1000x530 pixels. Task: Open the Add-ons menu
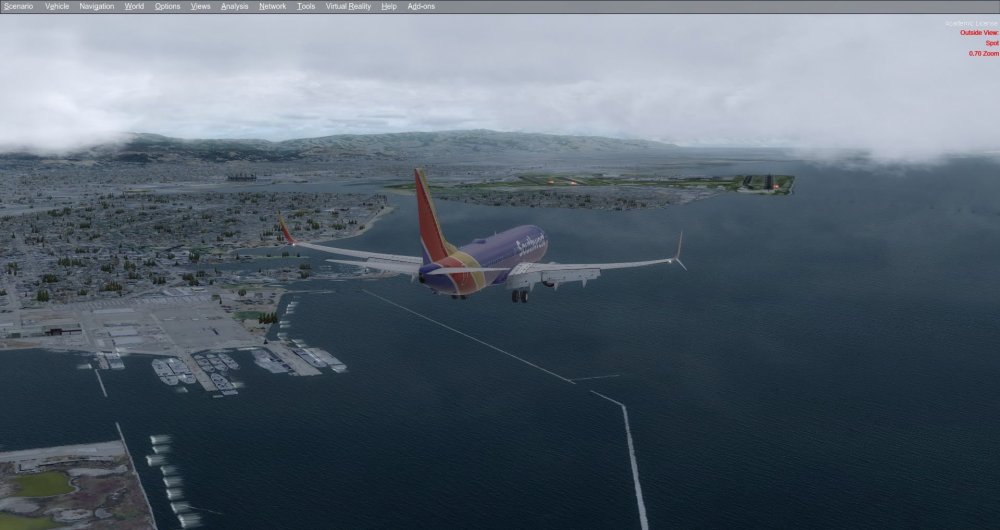pyautogui.click(x=421, y=6)
